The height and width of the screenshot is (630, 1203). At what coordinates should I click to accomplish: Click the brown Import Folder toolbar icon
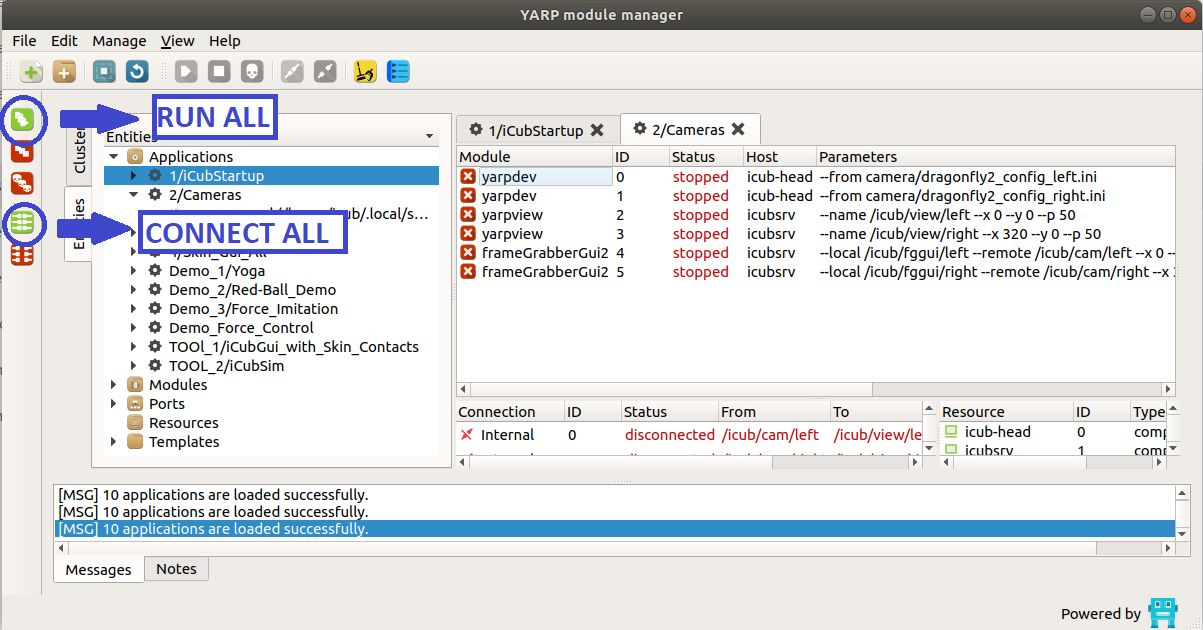pyautogui.click(x=64, y=72)
